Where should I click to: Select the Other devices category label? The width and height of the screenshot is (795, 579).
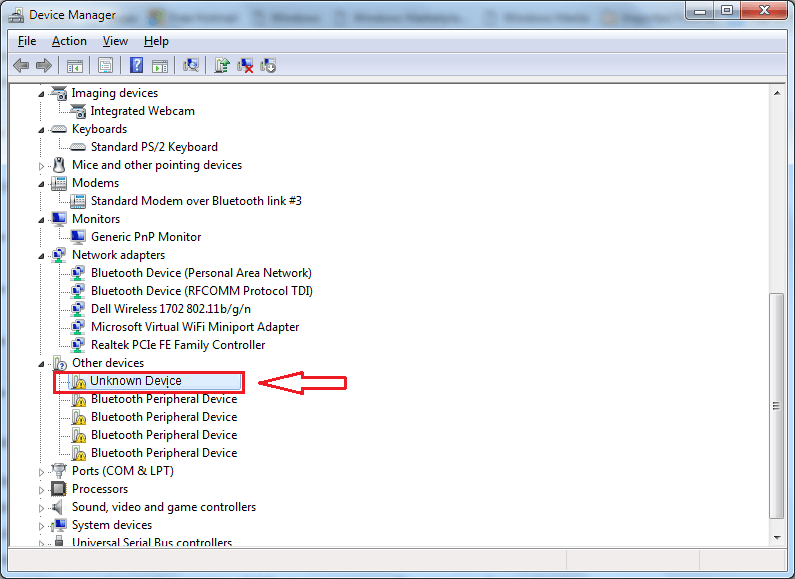[108, 363]
